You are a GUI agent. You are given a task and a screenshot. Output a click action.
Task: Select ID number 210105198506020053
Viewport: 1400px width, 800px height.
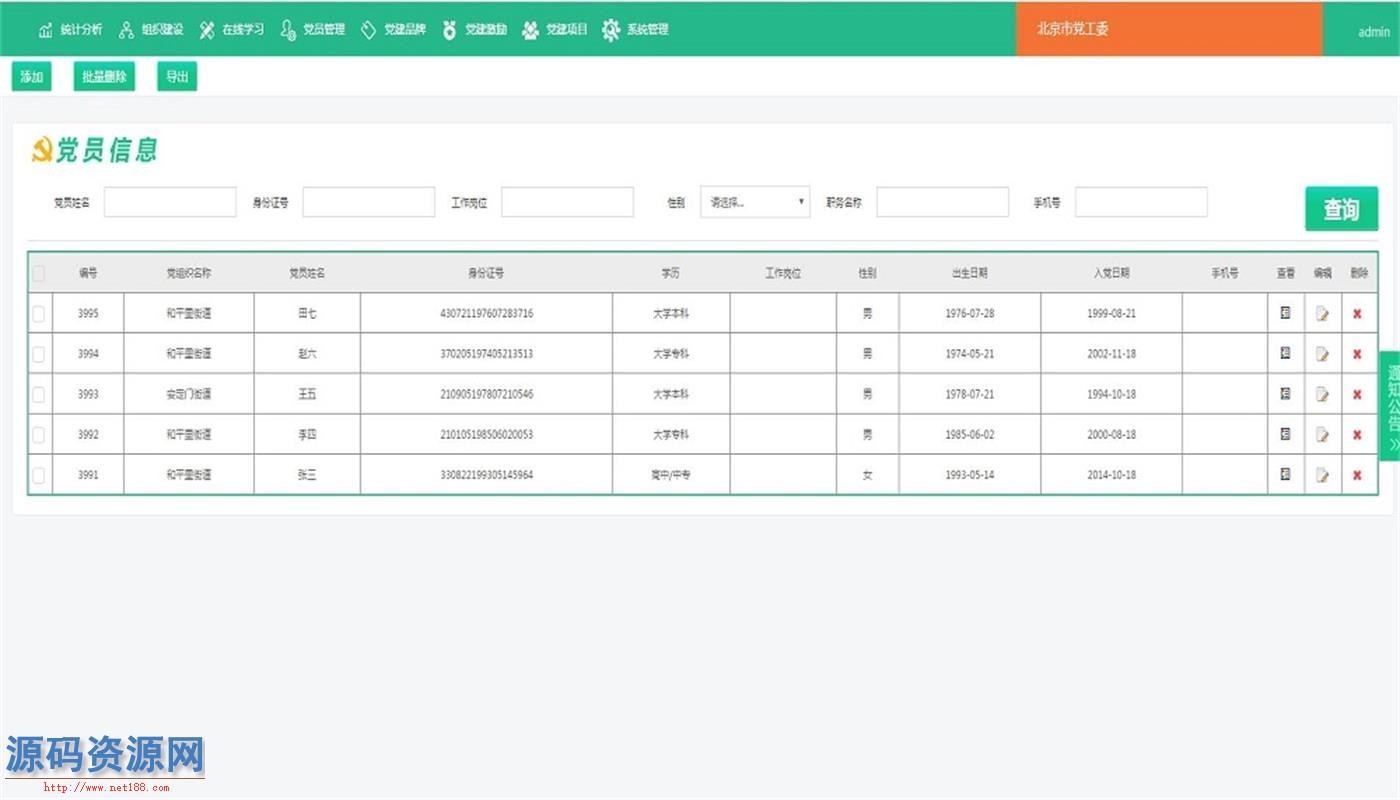(x=487, y=435)
